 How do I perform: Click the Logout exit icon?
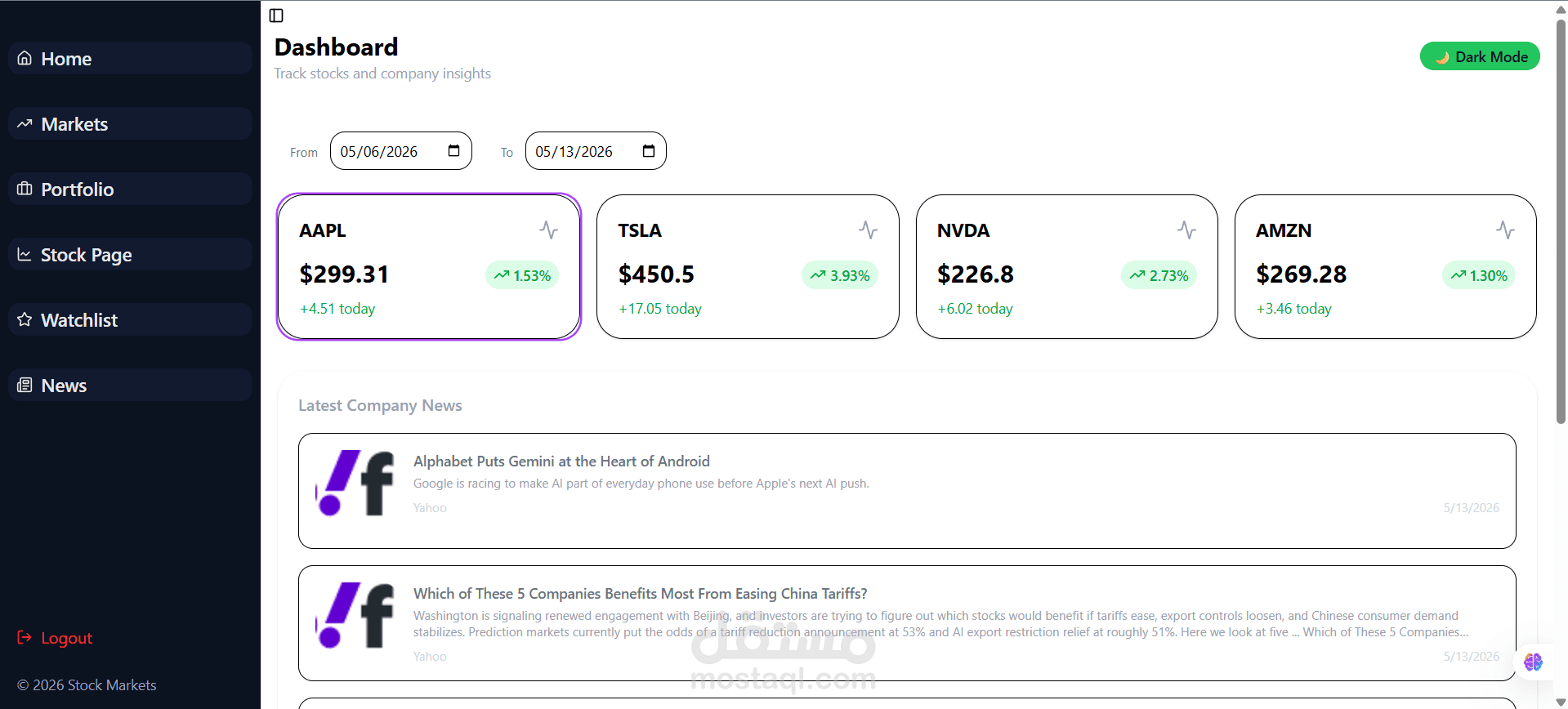click(25, 637)
